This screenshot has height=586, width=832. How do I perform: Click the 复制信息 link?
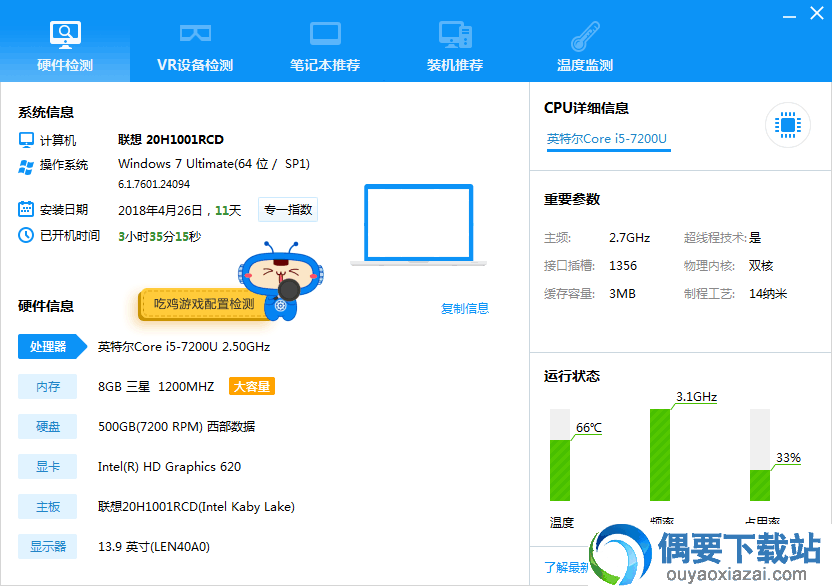coord(465,308)
